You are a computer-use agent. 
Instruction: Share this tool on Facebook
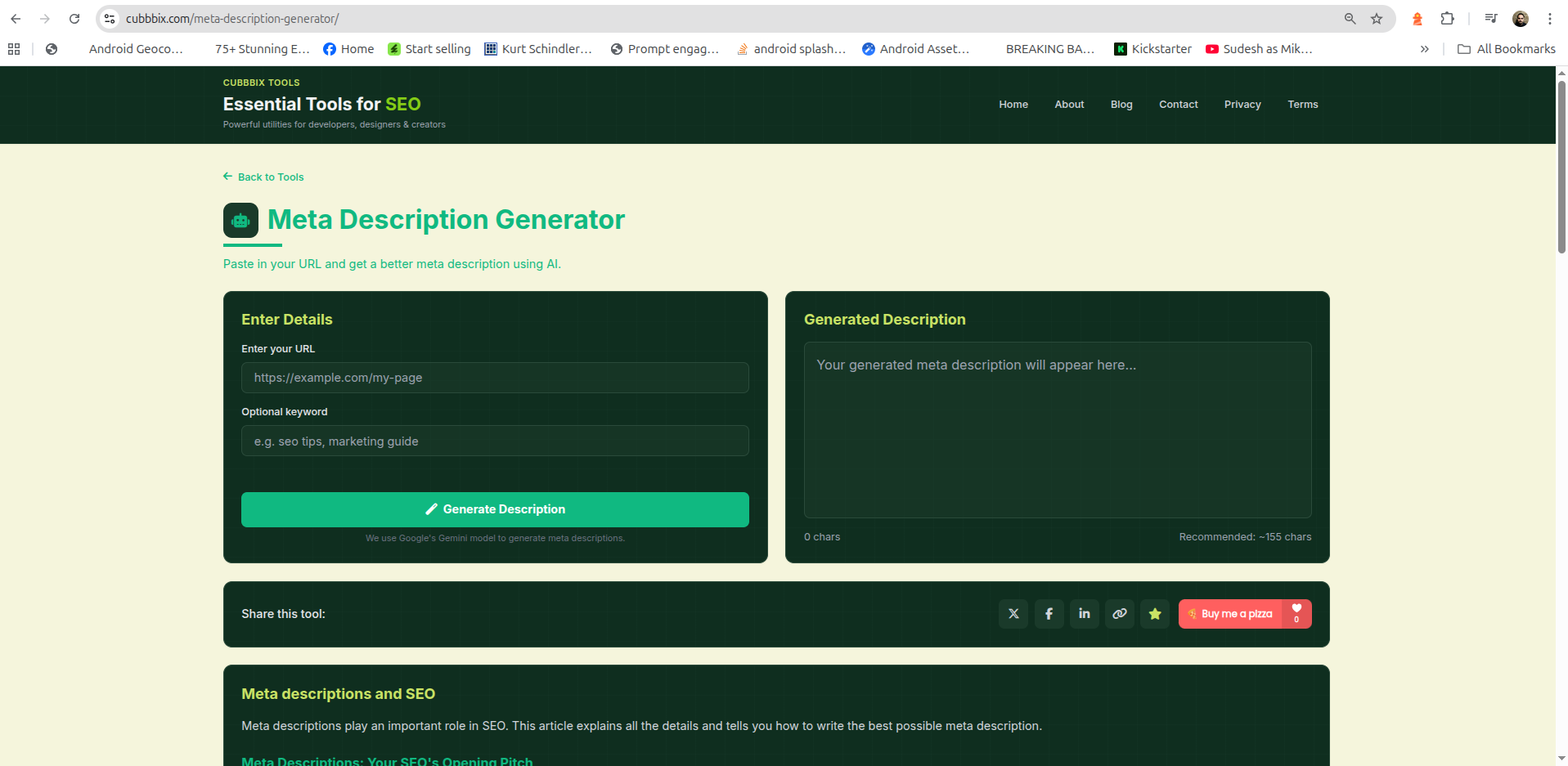coord(1049,613)
